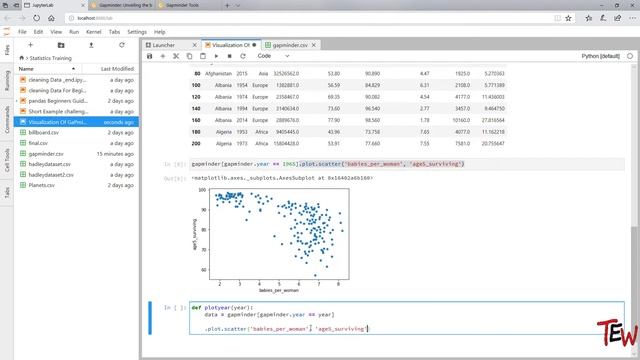Click the plotyear function code cell
The height and width of the screenshot is (360, 640).
pyautogui.click(x=407, y=318)
